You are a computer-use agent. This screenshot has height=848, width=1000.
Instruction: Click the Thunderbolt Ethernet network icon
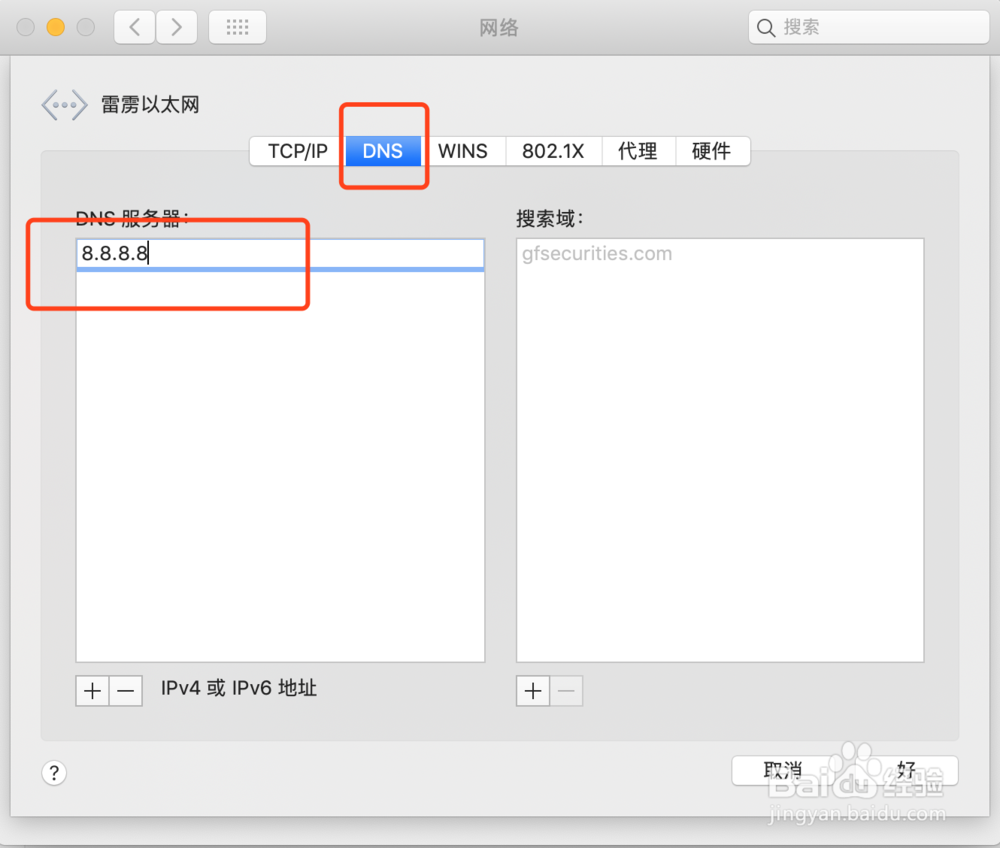pyautogui.click(x=64, y=104)
